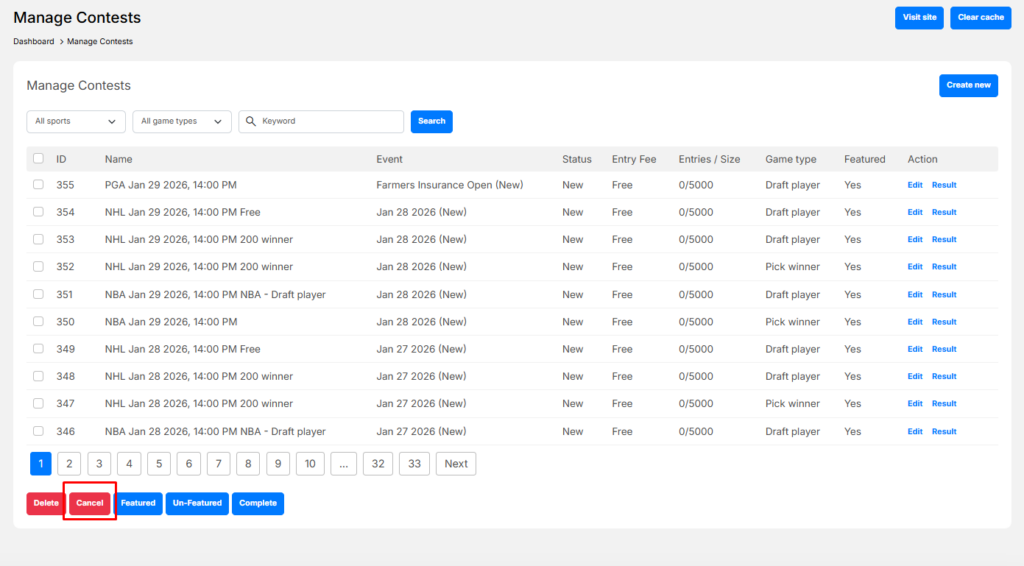
Task: Click into the Keyword search field
Action: tap(328, 121)
